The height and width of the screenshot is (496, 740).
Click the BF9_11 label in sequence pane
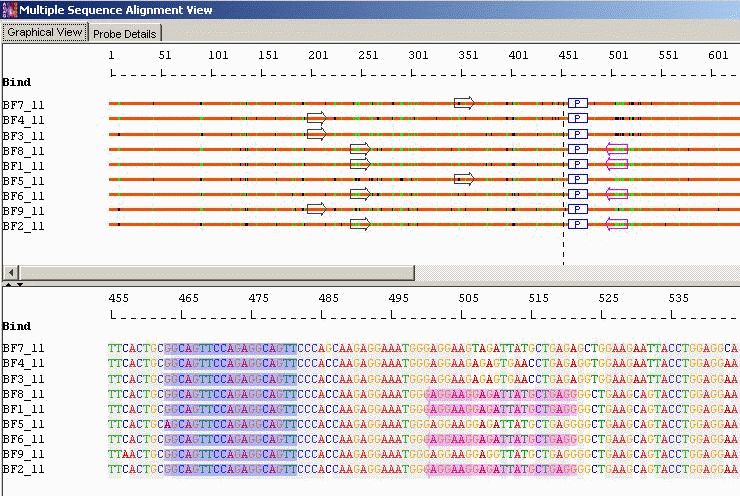click(23, 454)
